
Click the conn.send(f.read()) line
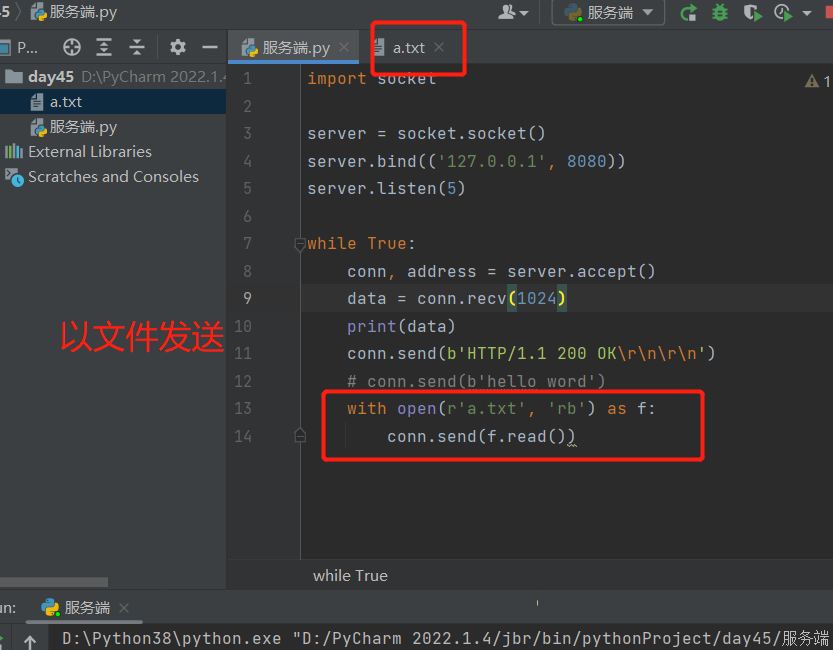coord(481,437)
